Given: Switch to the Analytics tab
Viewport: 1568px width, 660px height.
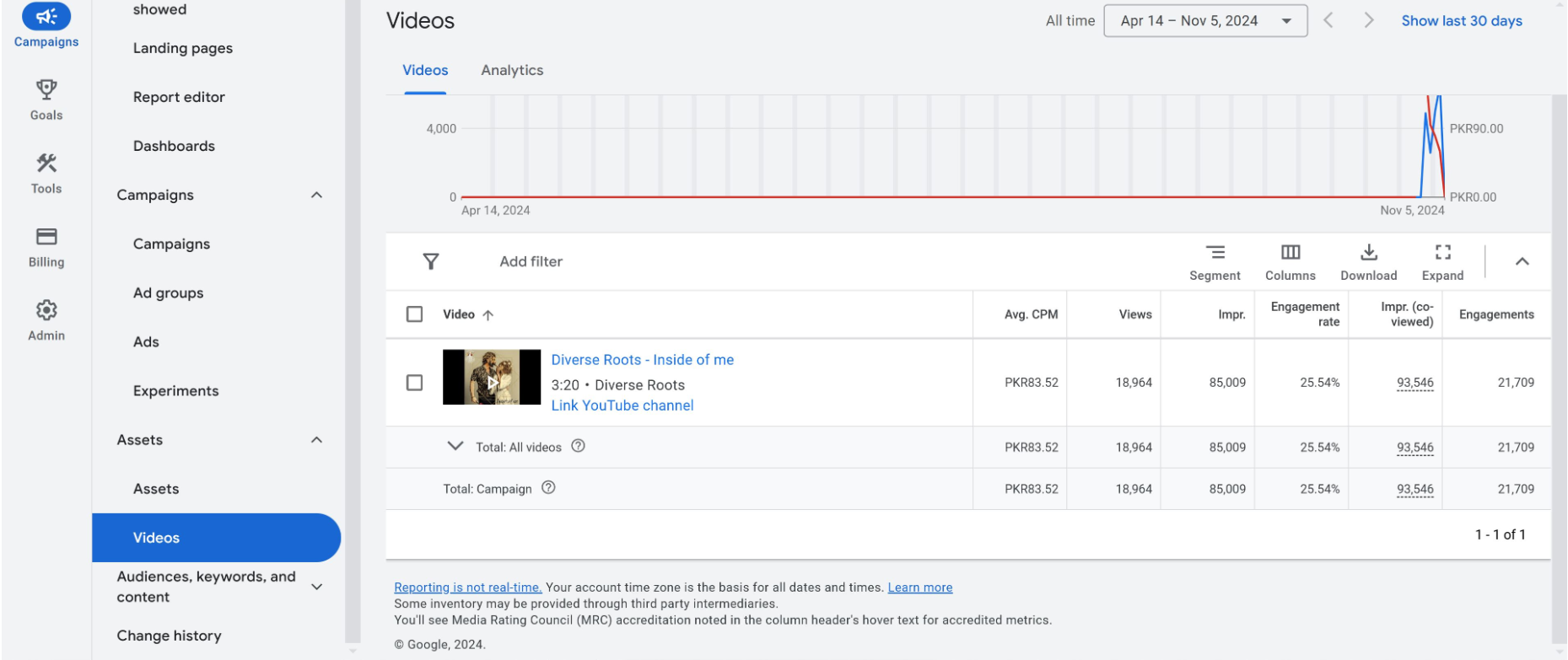Looking at the screenshot, I should tap(512, 71).
